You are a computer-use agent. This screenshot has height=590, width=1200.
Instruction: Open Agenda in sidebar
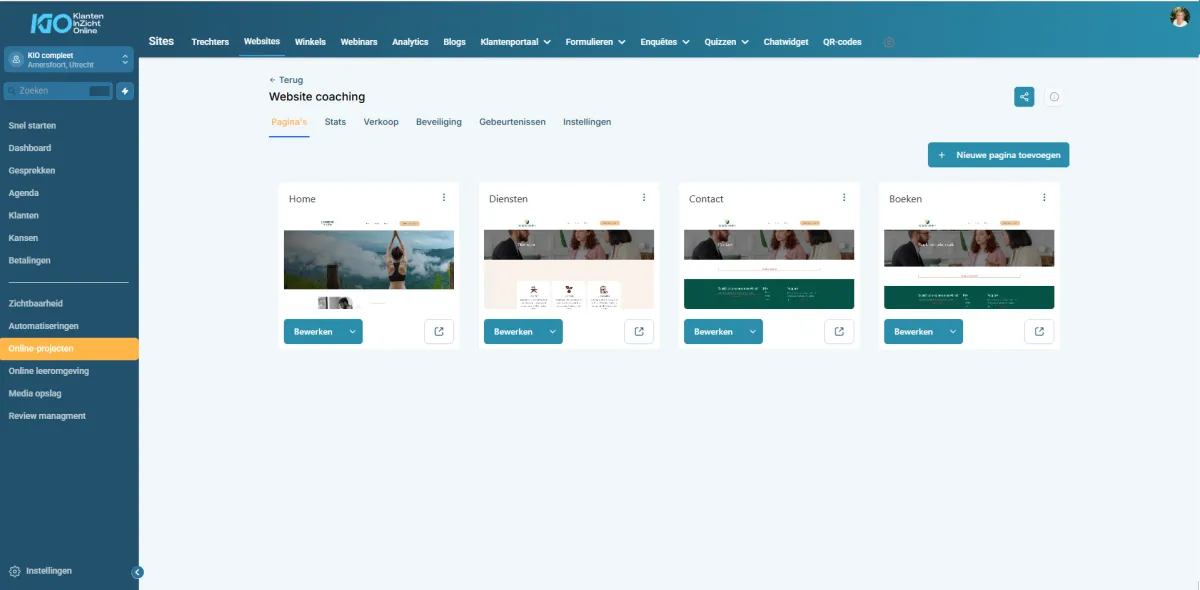point(24,193)
